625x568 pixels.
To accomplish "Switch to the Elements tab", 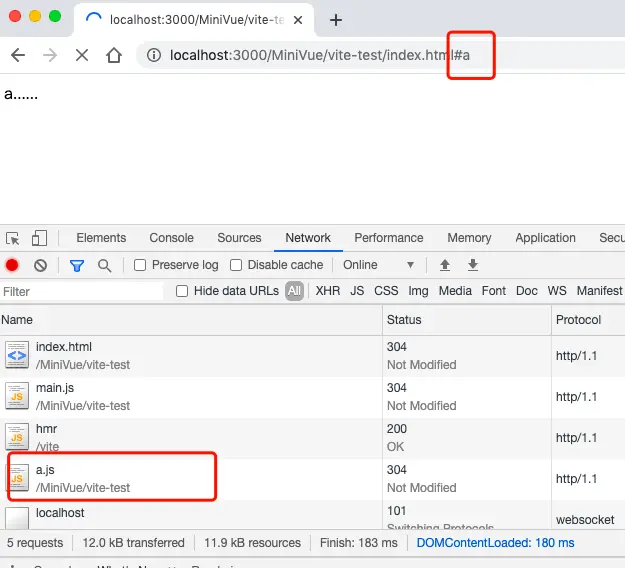I will pos(101,238).
